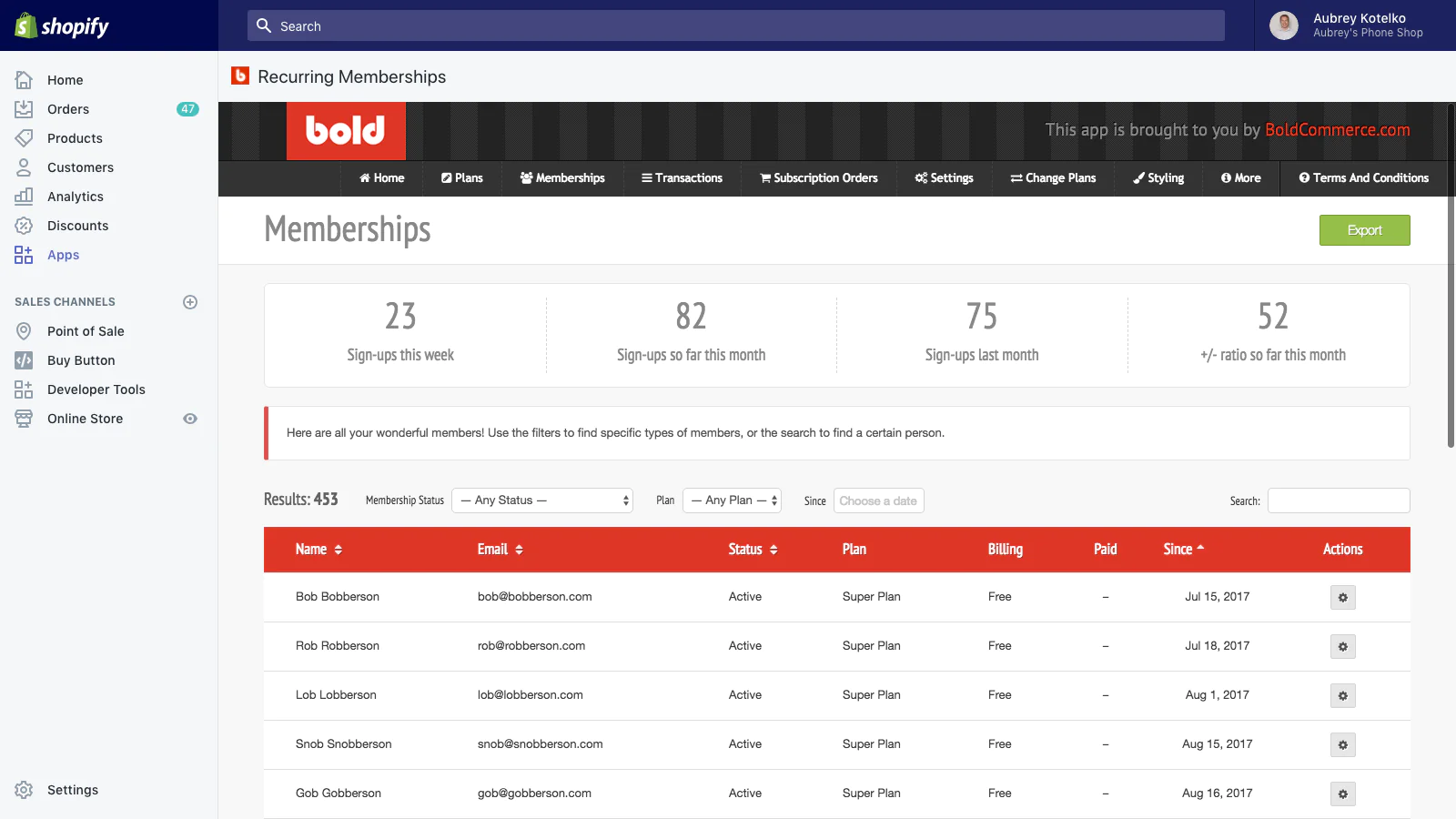The image size is (1456, 819).
Task: Toggle sort order on Since column
Action: point(1183,550)
